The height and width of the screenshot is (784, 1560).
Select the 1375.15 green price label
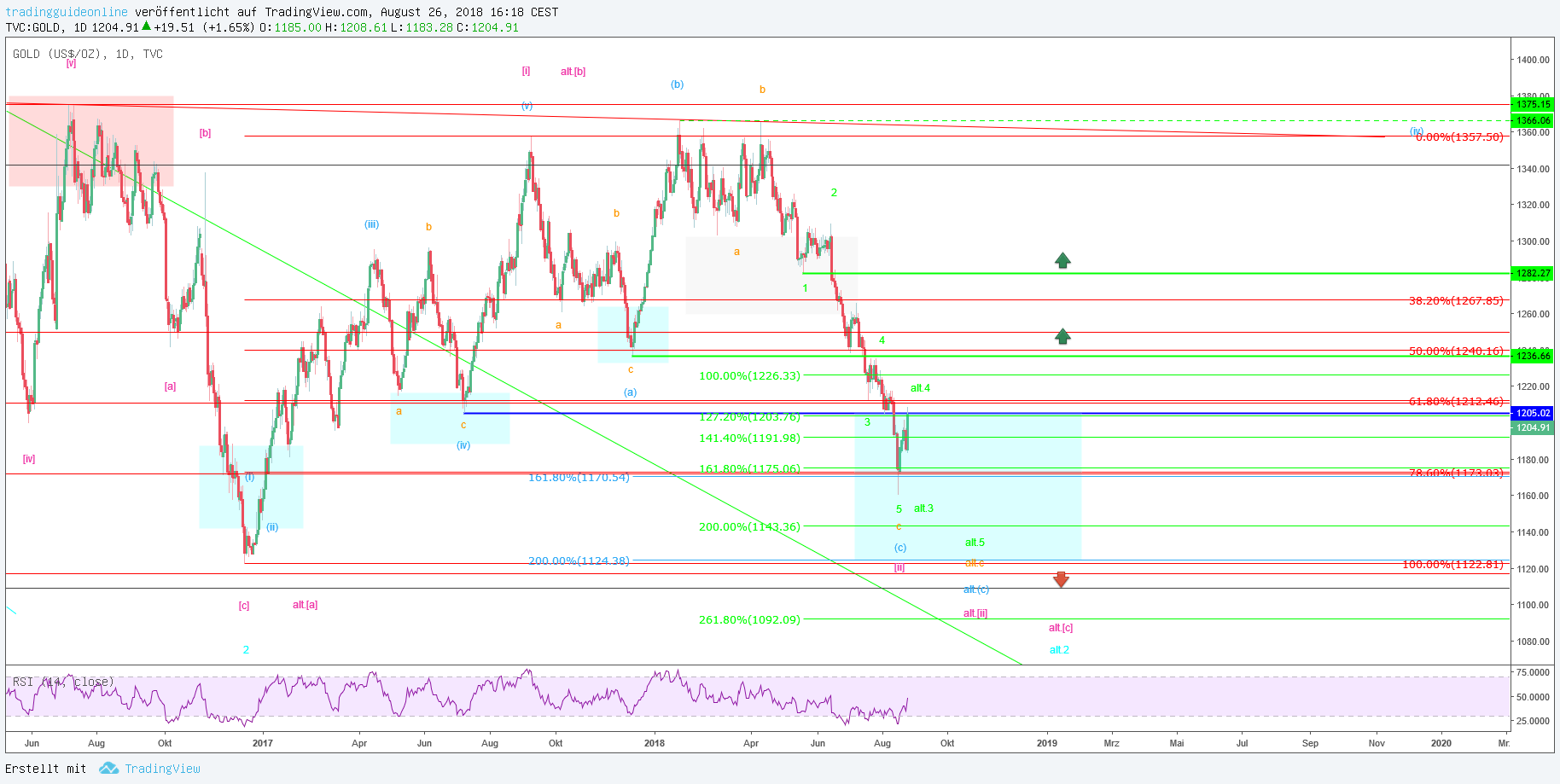(1533, 104)
